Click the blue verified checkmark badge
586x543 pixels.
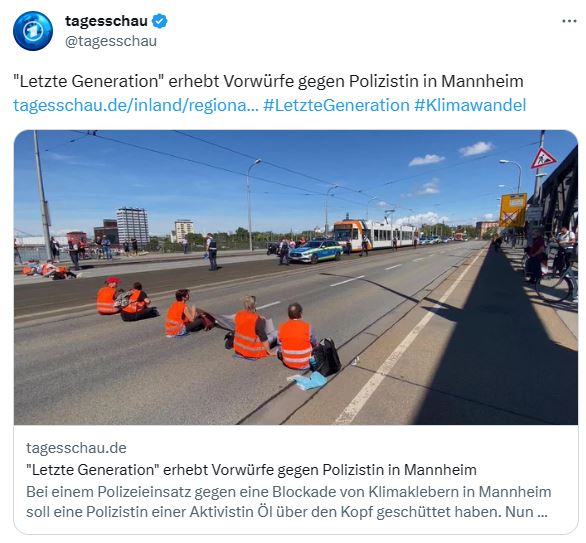click(160, 21)
